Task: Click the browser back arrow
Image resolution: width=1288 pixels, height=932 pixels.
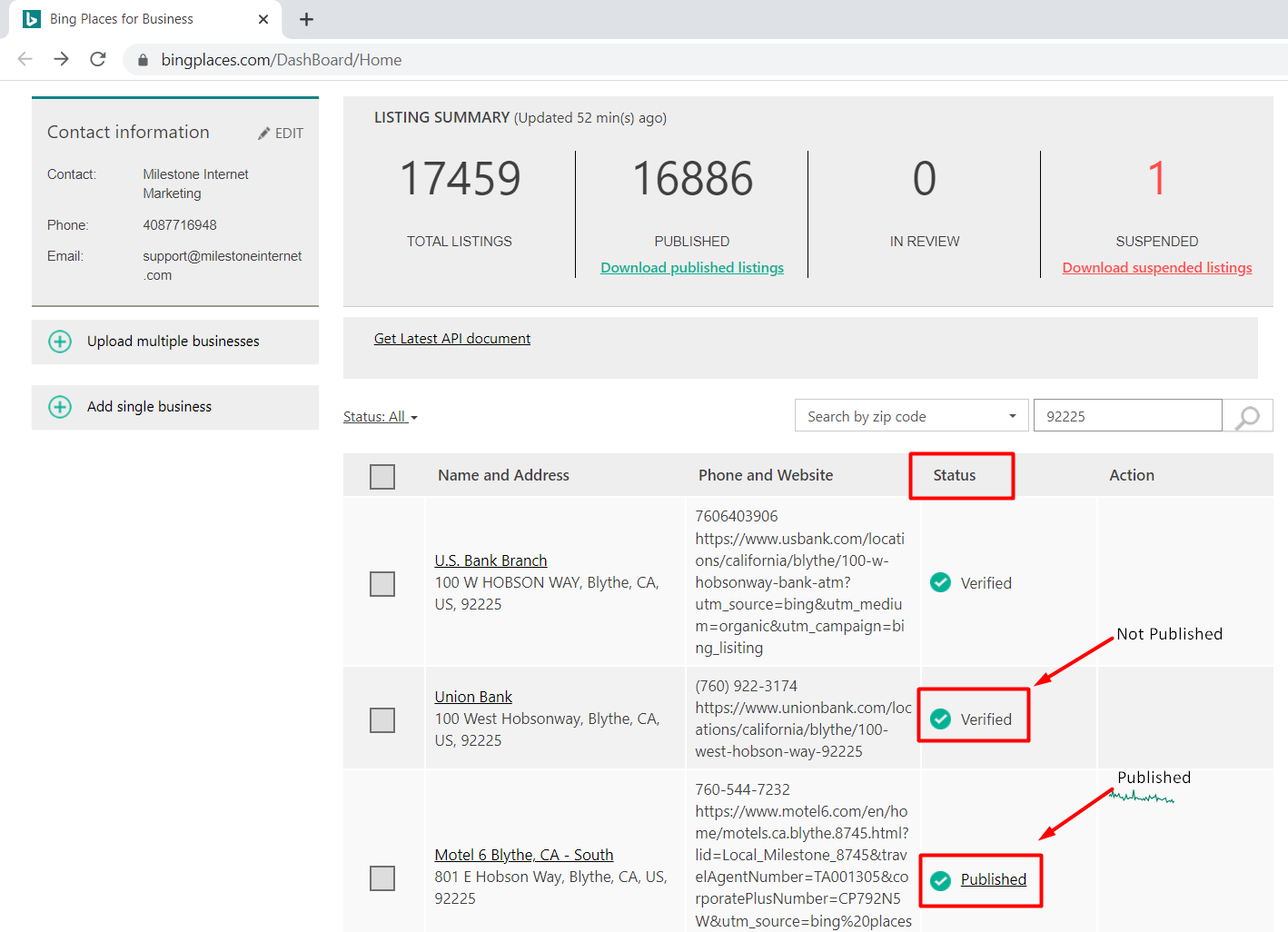Action: (25, 59)
